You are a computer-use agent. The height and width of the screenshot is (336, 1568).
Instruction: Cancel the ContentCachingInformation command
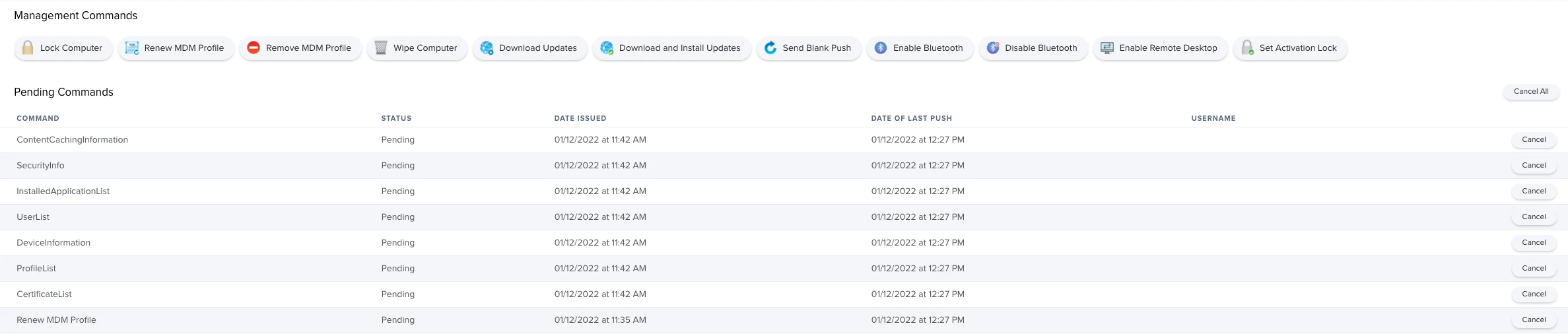(1534, 140)
